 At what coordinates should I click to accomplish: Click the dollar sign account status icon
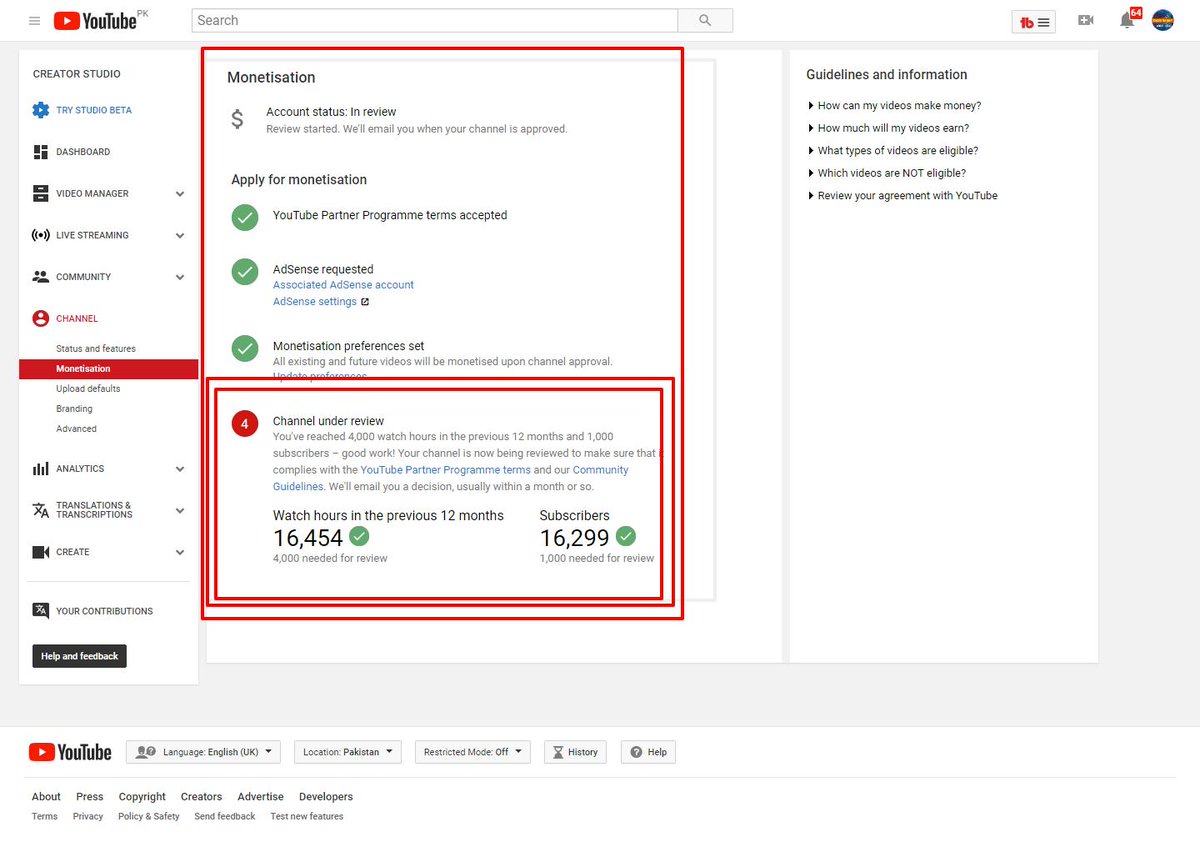tap(237, 120)
